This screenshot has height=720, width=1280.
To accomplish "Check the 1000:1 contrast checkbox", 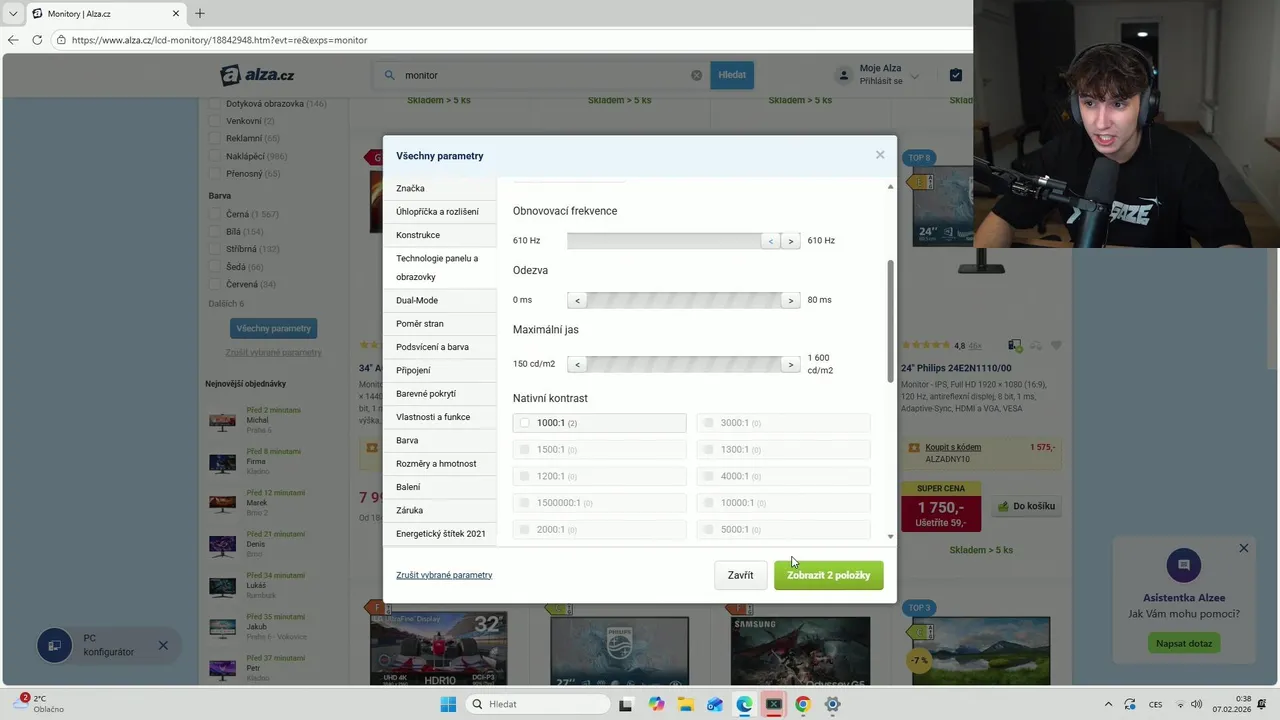I will [x=524, y=423].
